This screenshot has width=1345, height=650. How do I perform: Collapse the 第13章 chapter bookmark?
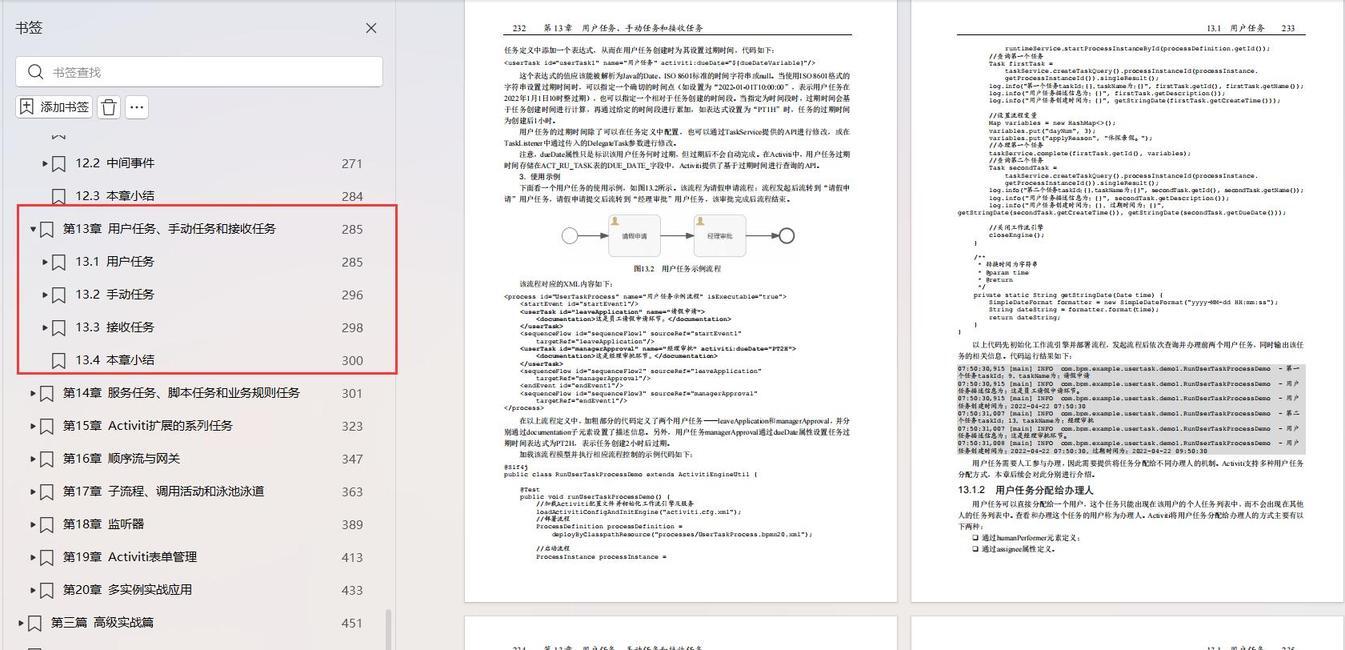click(33, 229)
